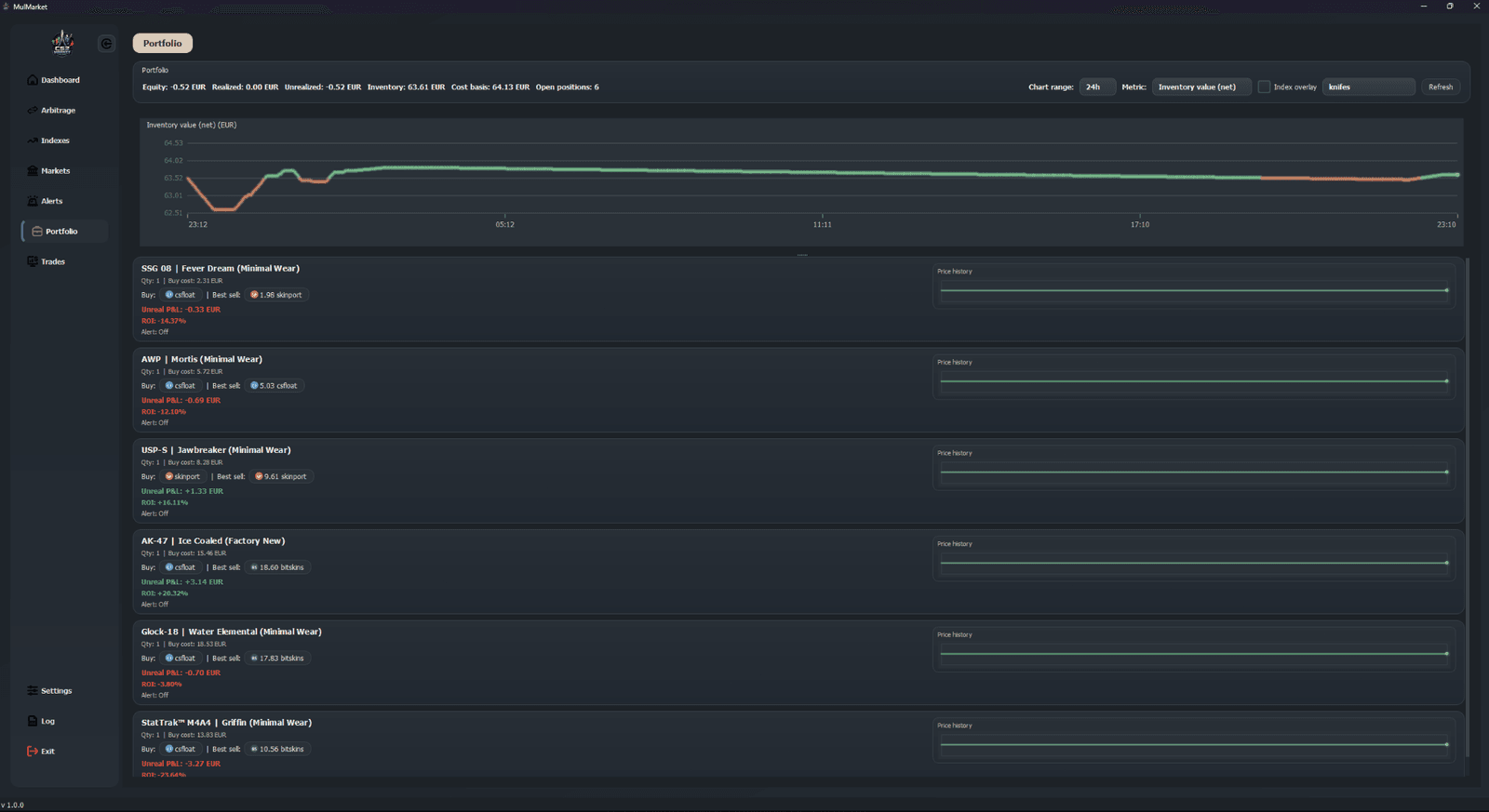The width and height of the screenshot is (1489, 812).
Task: Click the title SSG 08 | Fever Dream
Action: click(x=221, y=269)
